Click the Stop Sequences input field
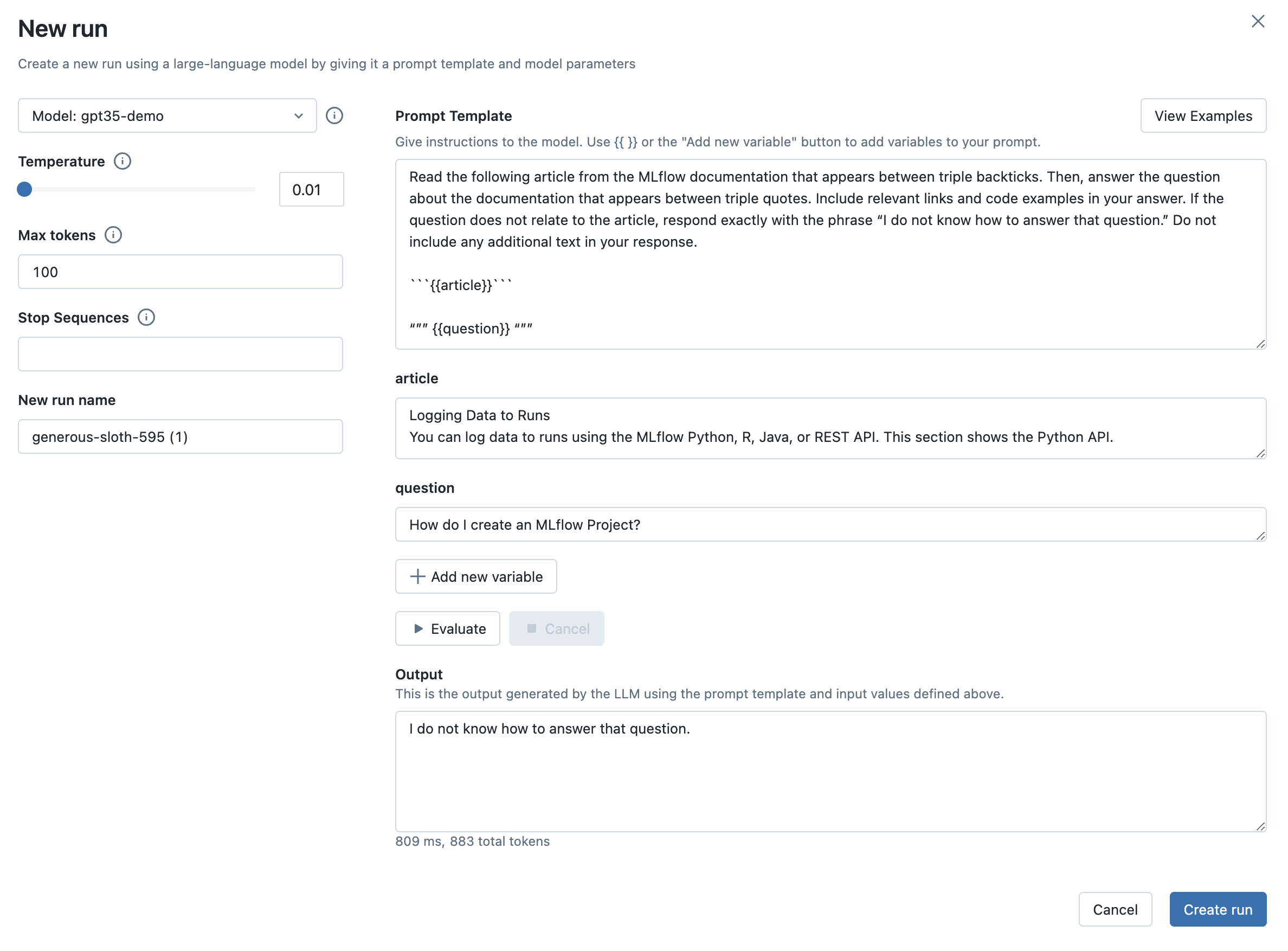 tap(180, 354)
